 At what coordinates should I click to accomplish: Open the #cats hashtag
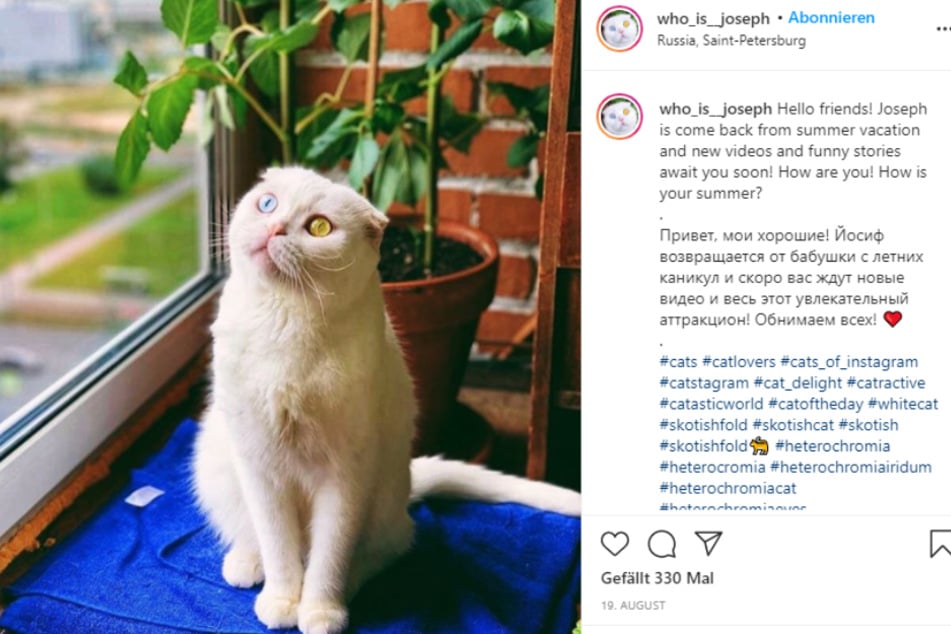click(678, 362)
